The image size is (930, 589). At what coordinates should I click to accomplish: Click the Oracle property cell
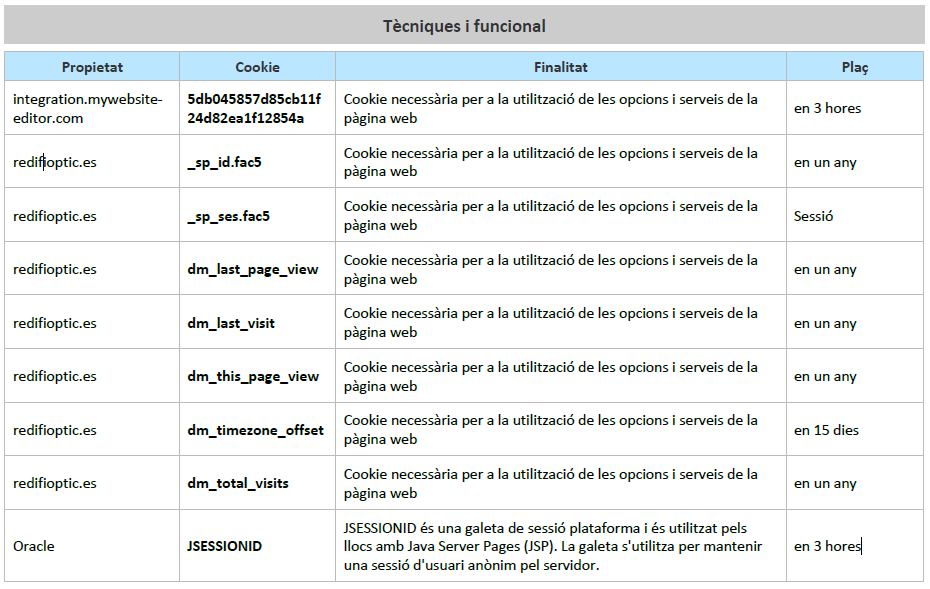34,546
